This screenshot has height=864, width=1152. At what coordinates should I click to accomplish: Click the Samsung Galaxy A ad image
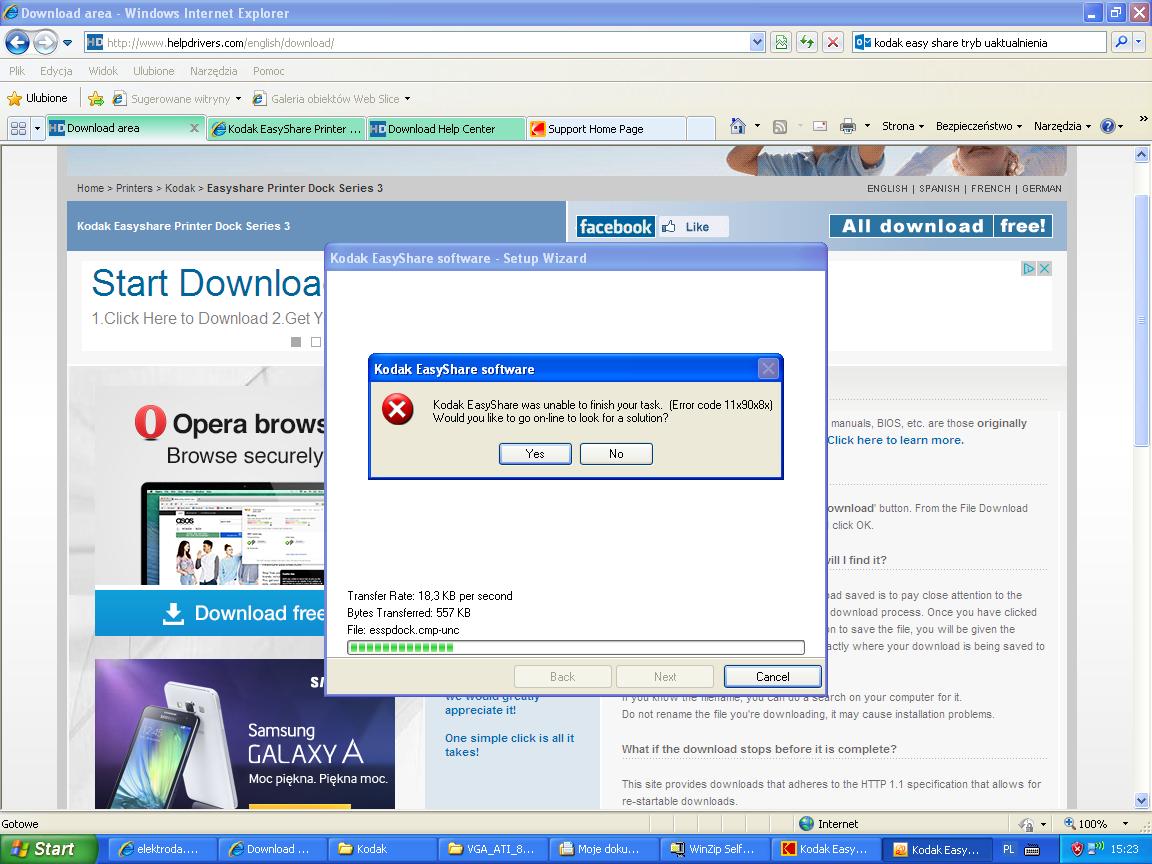pyautogui.click(x=245, y=734)
